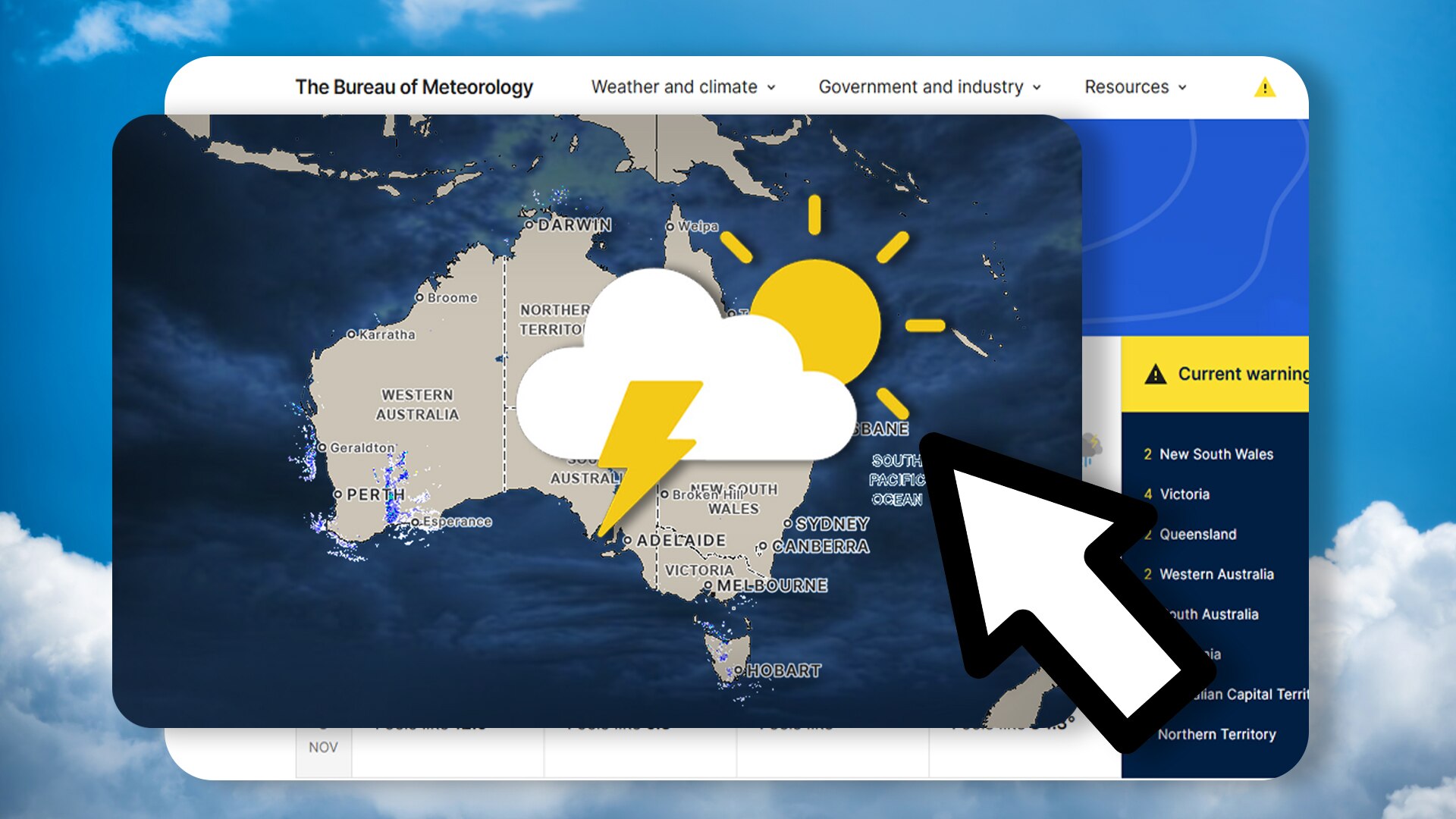The width and height of the screenshot is (1456, 819).
Task: Click the yellow warning triangle in header
Action: tap(1264, 87)
